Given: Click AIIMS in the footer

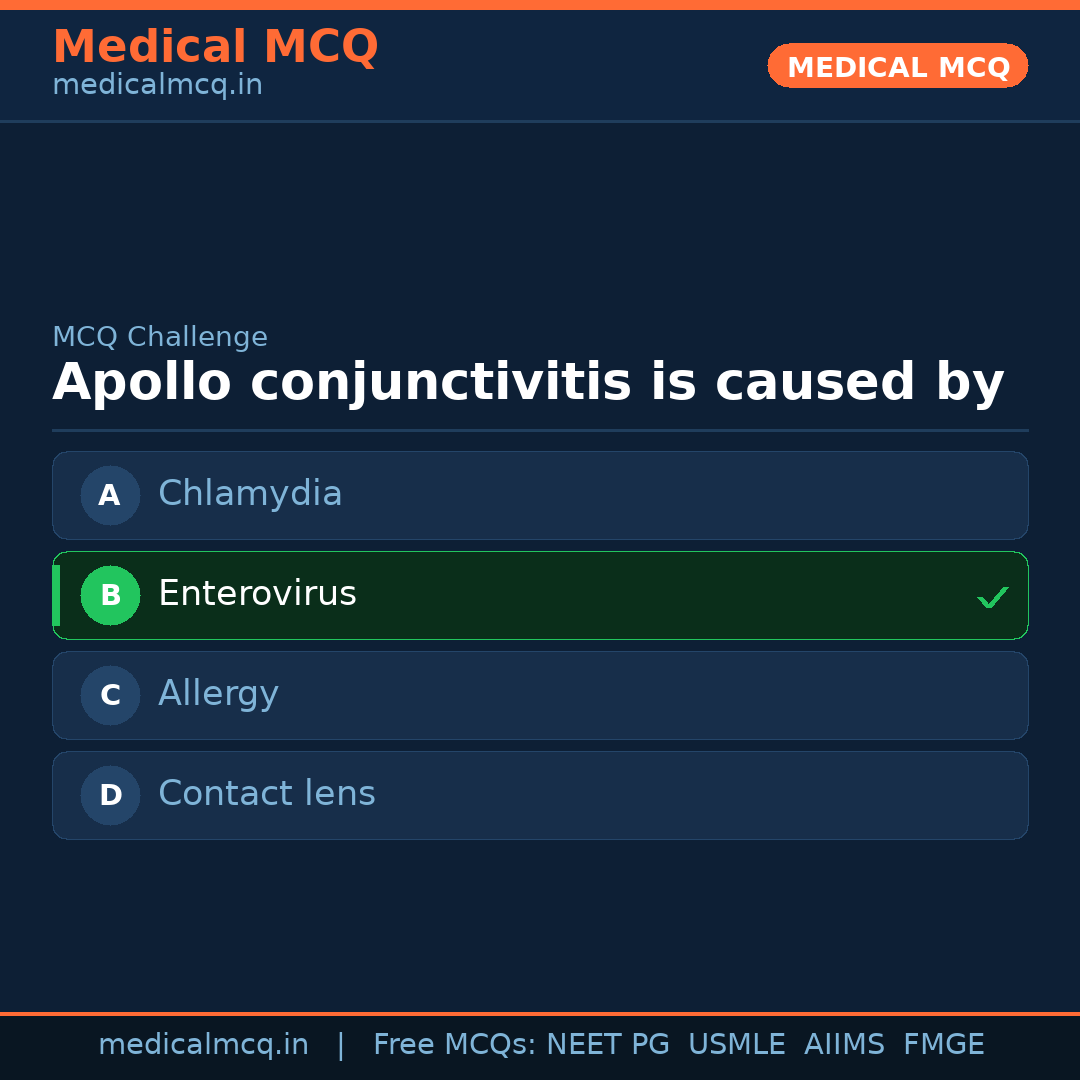Looking at the screenshot, I should pos(844,1045).
